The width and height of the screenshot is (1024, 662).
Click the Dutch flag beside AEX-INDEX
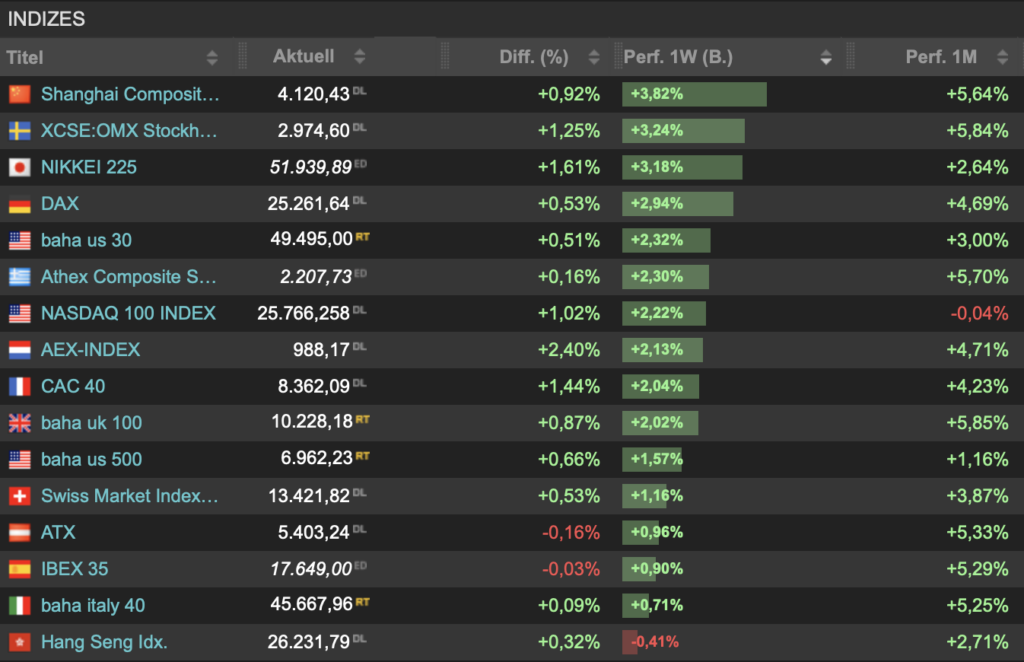tap(19, 350)
